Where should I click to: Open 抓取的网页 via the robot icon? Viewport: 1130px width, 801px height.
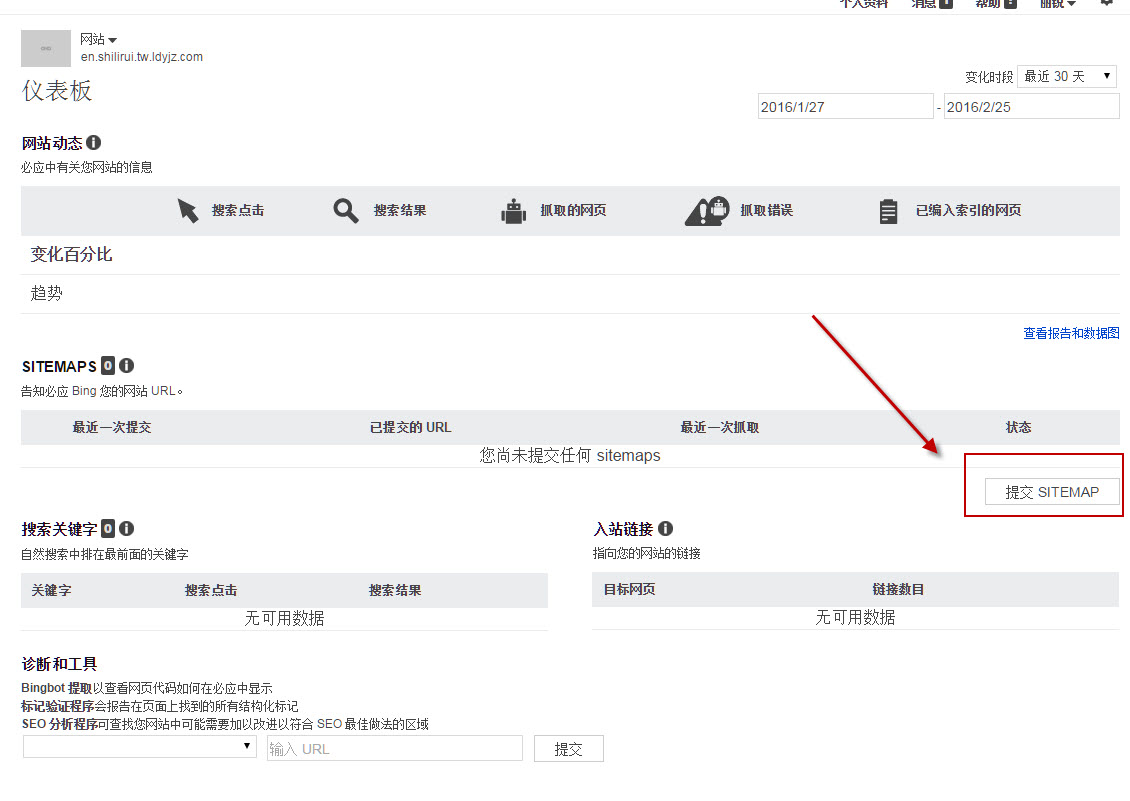513,210
